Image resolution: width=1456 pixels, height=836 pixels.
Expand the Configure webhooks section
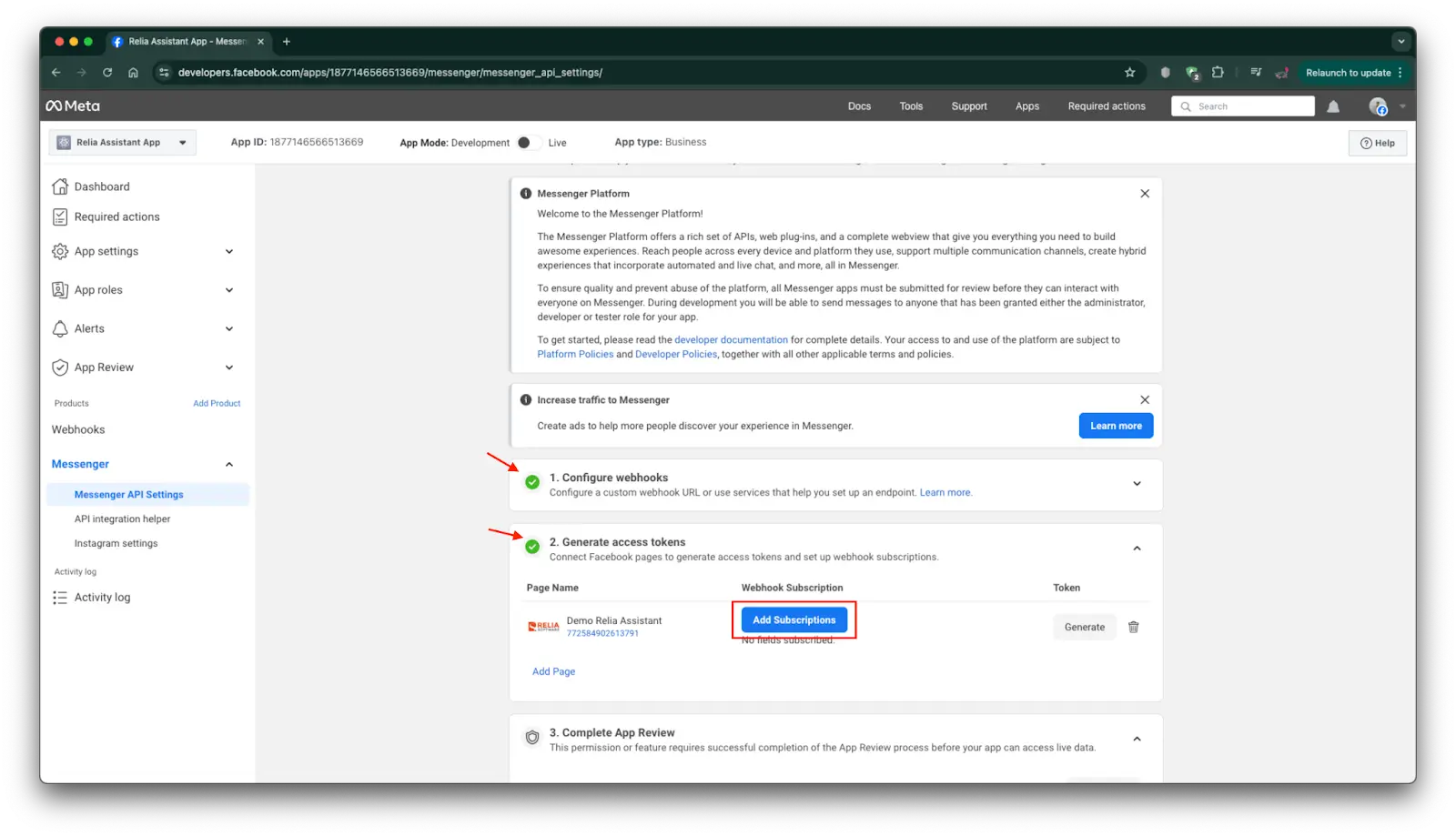[x=1136, y=484]
